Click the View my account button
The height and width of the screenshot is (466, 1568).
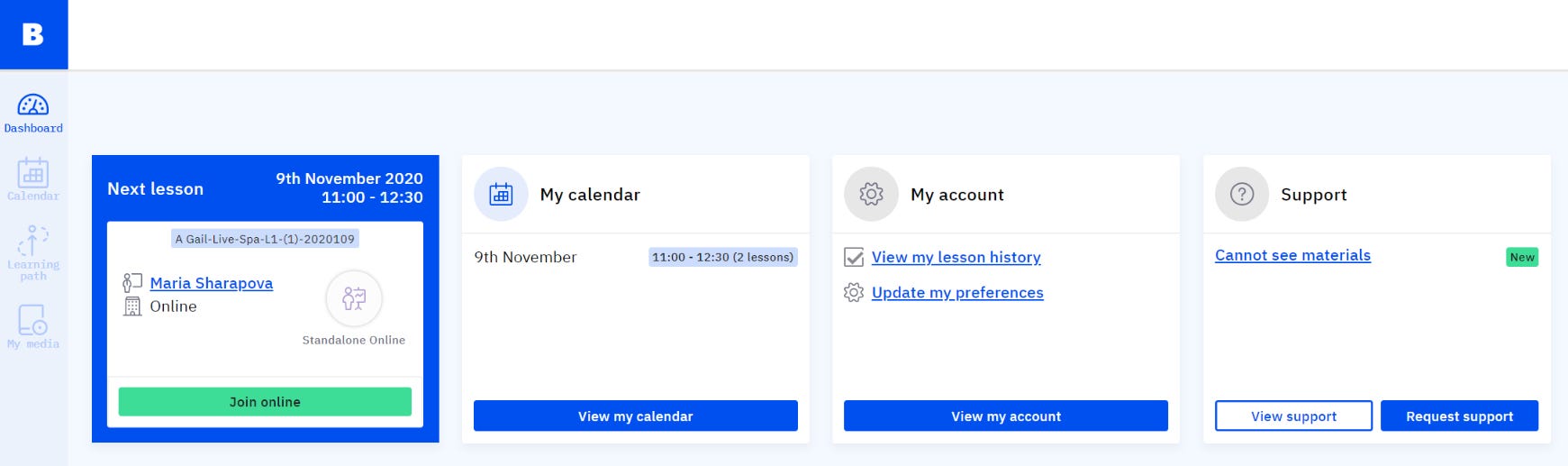1006,416
